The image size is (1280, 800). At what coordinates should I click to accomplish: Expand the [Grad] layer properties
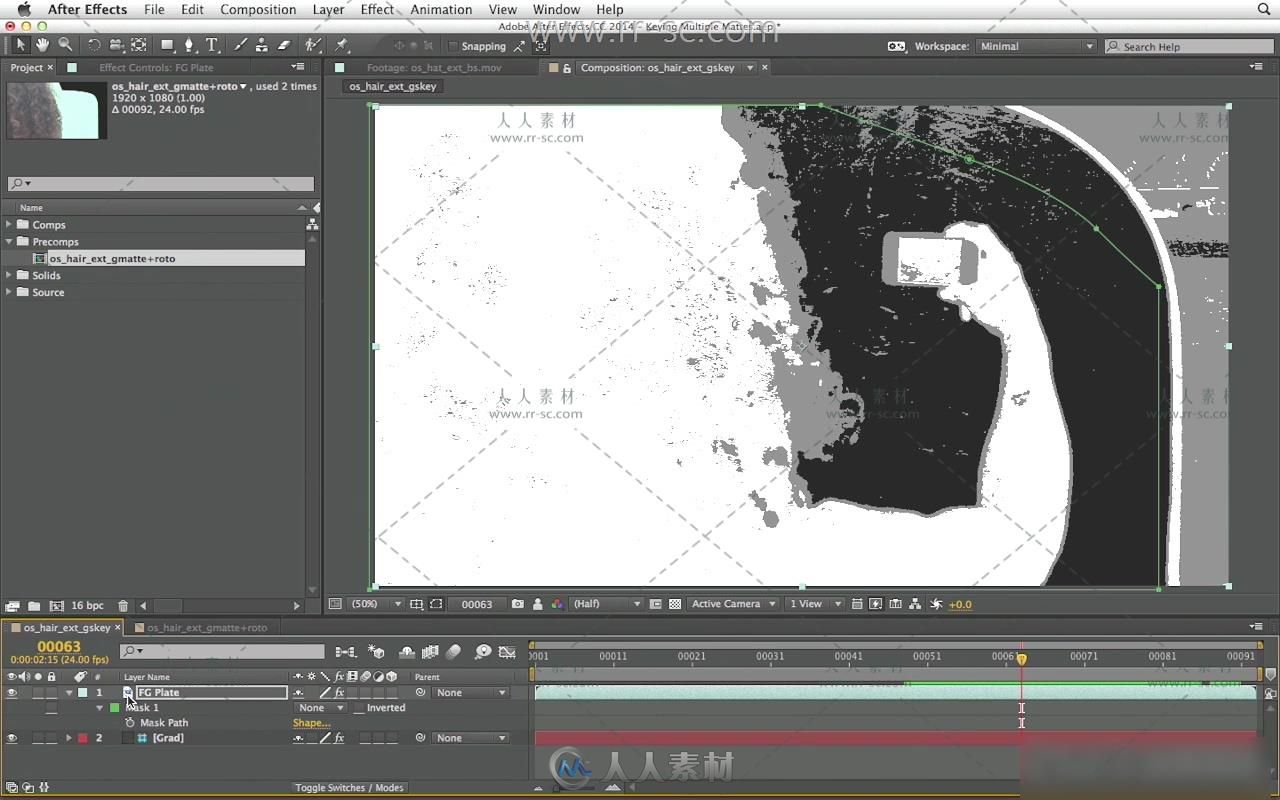click(x=69, y=738)
